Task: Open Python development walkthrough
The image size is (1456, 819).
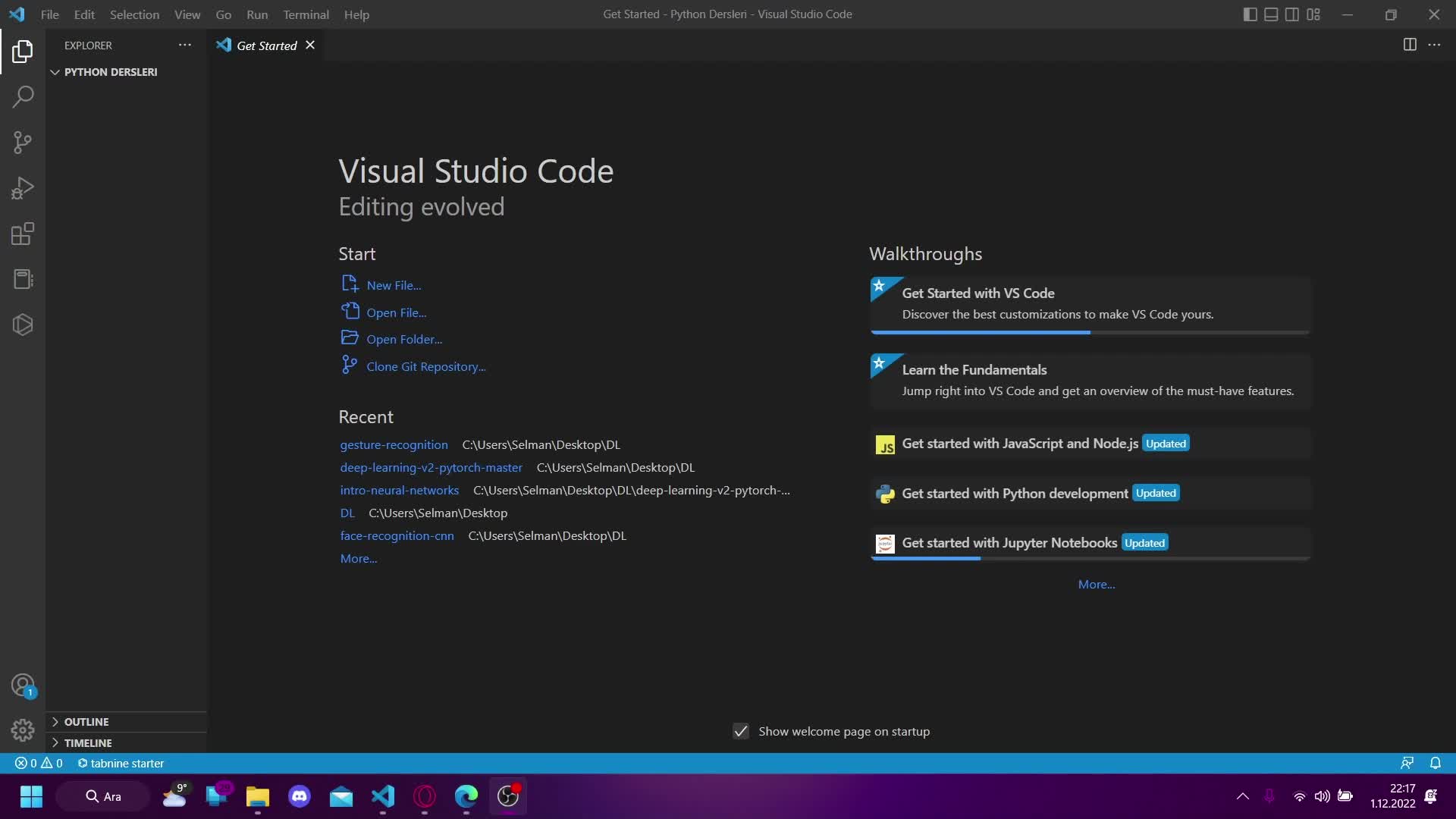Action: click(x=1090, y=494)
